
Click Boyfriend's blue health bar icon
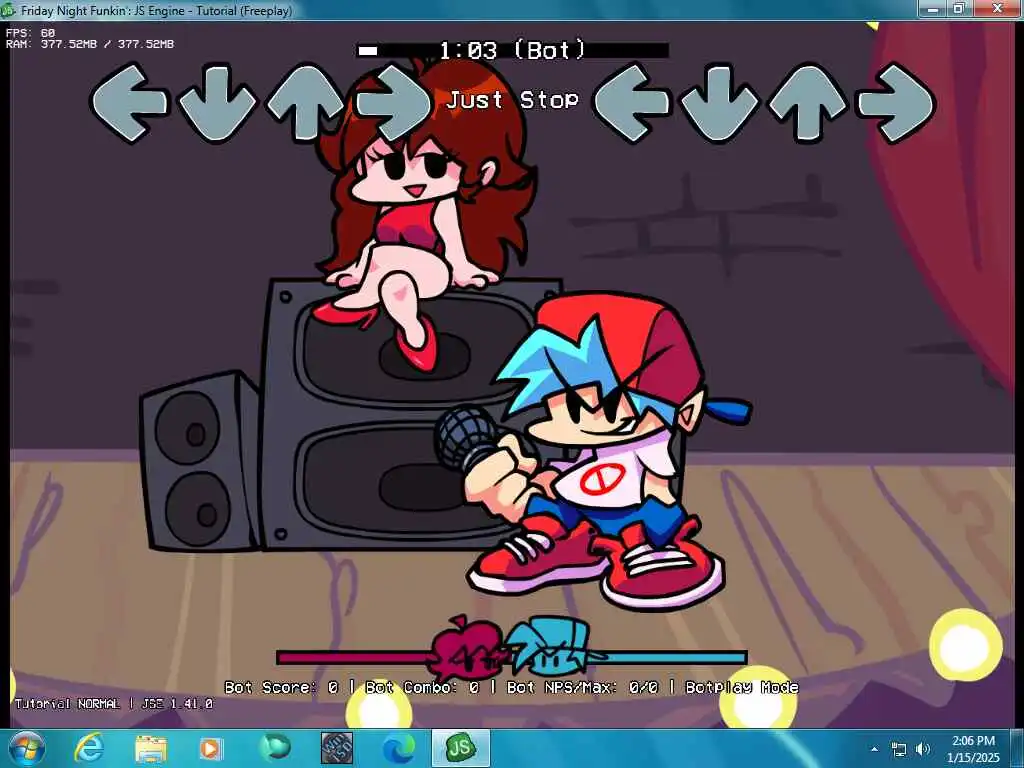[551, 645]
